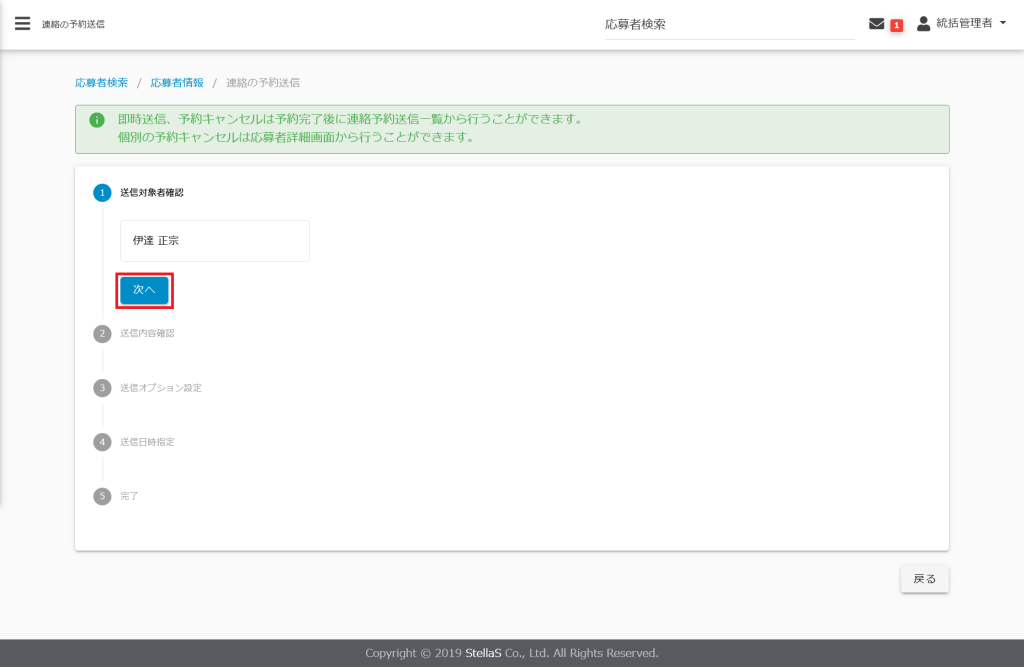Open the hamburger navigation menu

click(22, 24)
